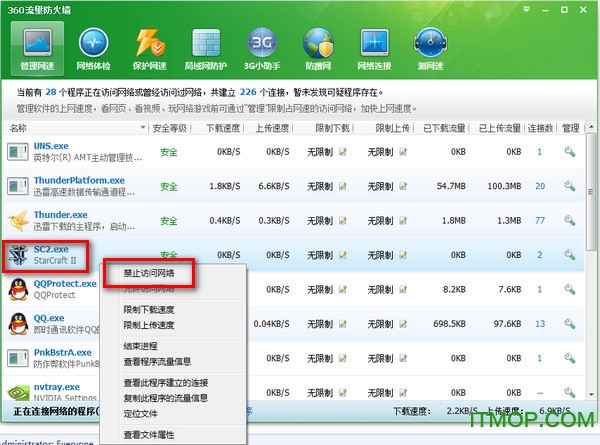This screenshot has height=445, width=600.
Task: Open the 防蹭网 globe shield icon
Action: click(x=318, y=48)
